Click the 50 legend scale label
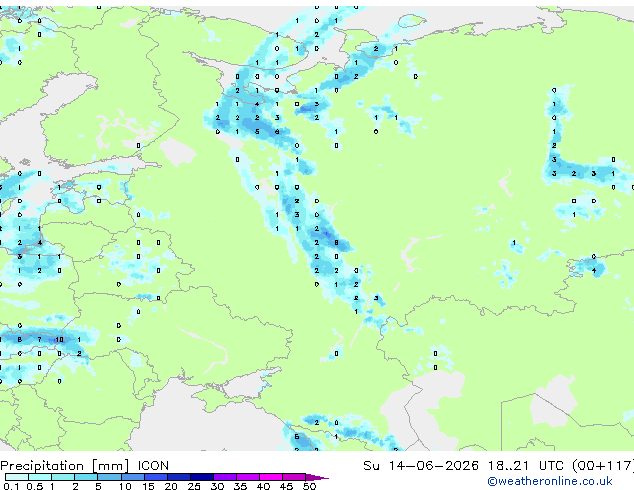This screenshot has width=634, height=490. pos(309,486)
